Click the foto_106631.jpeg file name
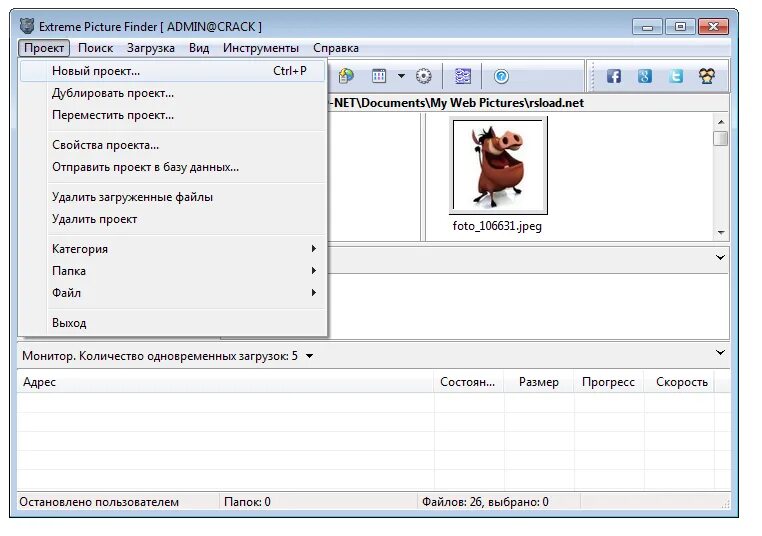762x536 pixels. 497,226
